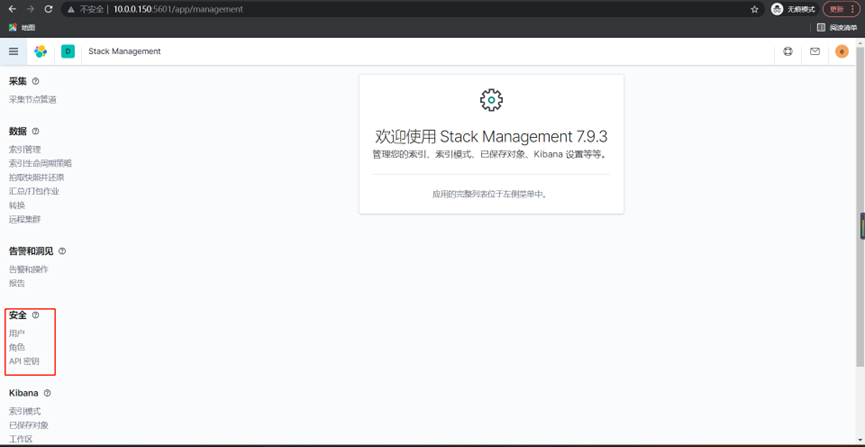Screen dimensions: 865x447
Task: Open 角色 roles page
Action: coord(17,347)
